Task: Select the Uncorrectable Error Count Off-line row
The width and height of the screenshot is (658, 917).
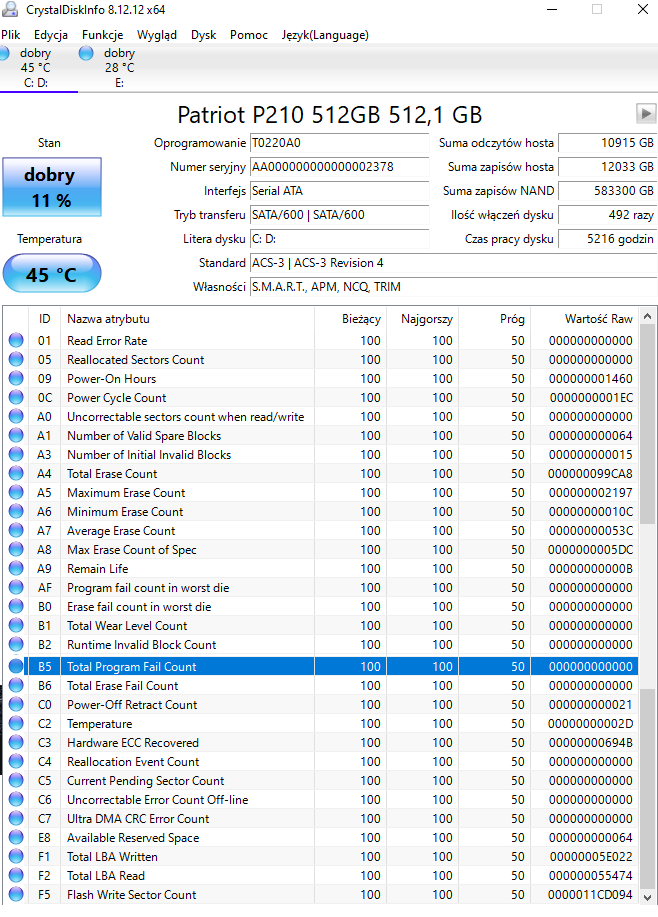Action: 321,799
